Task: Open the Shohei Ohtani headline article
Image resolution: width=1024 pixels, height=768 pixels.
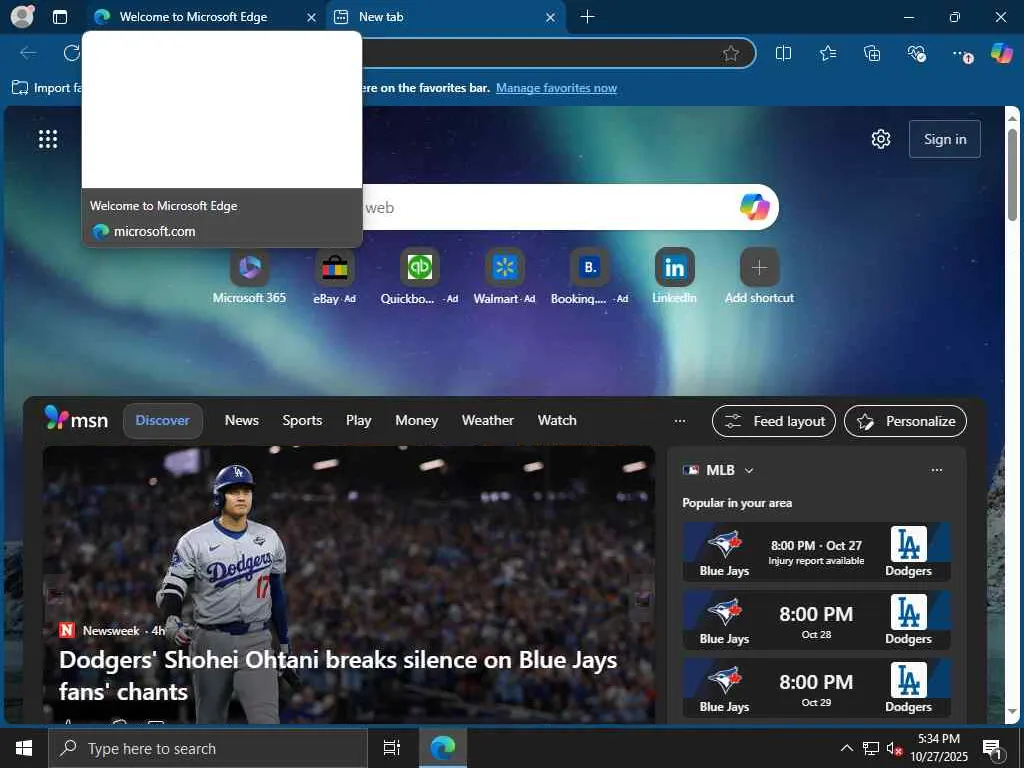Action: click(x=338, y=675)
